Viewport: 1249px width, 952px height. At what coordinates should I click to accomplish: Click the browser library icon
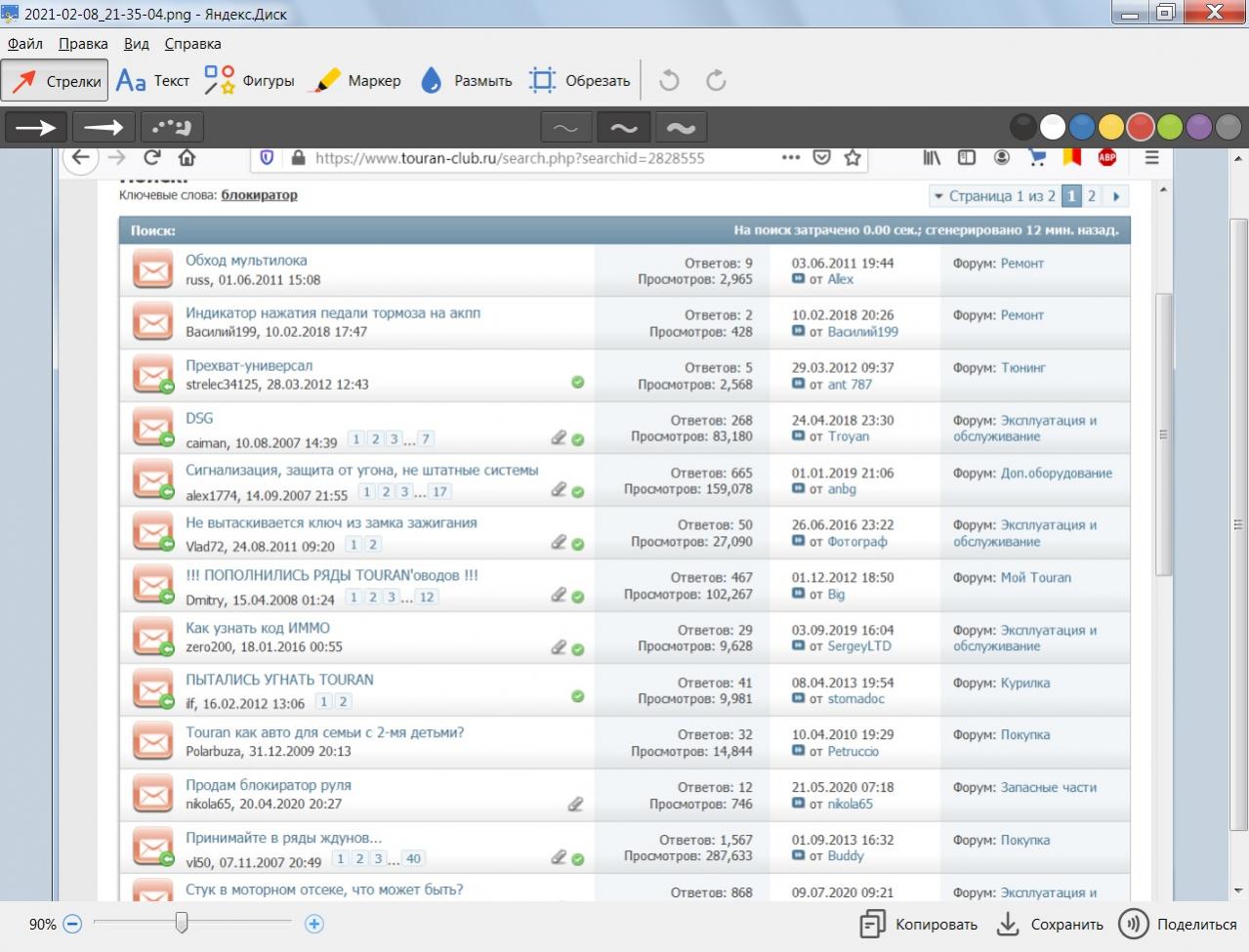pos(932,157)
